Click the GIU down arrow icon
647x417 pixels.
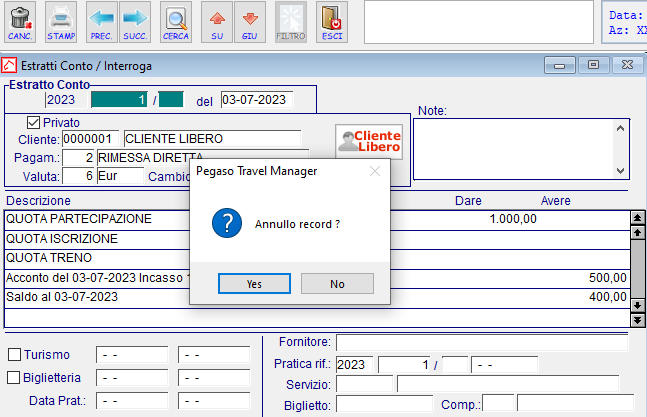250,22
